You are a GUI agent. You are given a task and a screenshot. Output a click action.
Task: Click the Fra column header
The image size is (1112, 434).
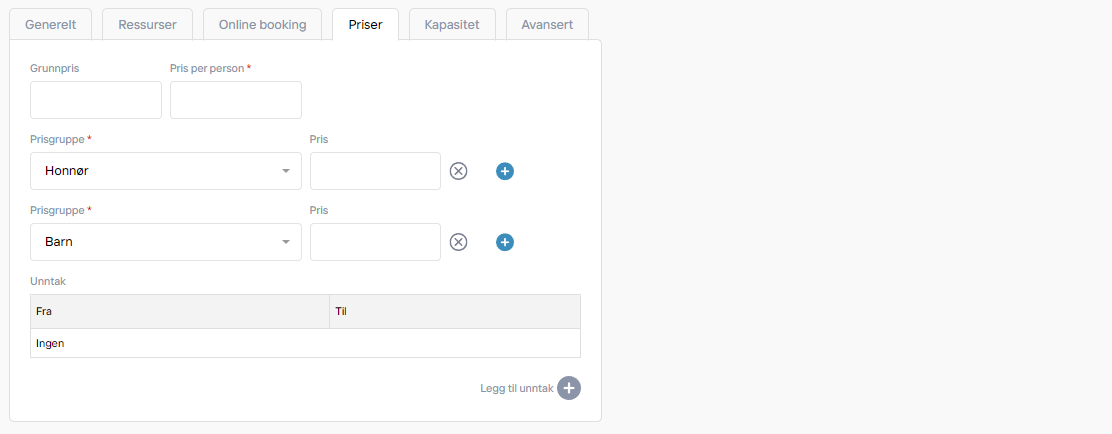(180, 311)
